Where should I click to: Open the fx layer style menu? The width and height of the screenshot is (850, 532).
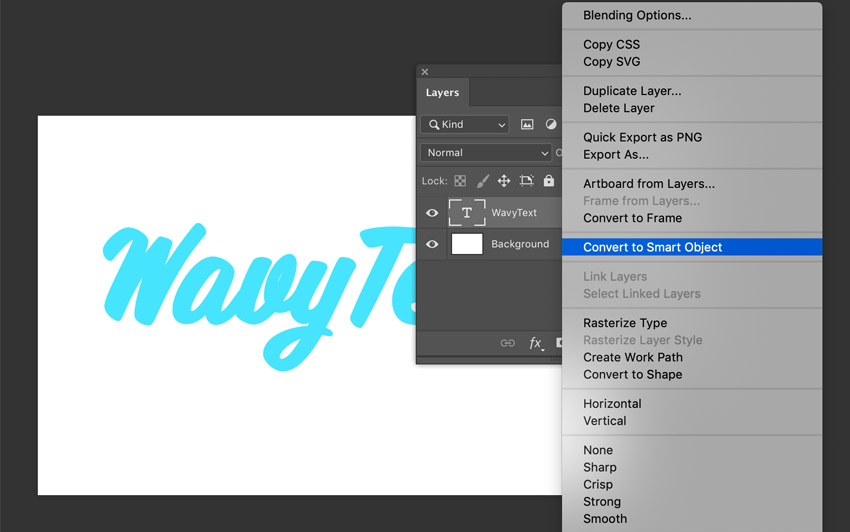click(x=536, y=343)
